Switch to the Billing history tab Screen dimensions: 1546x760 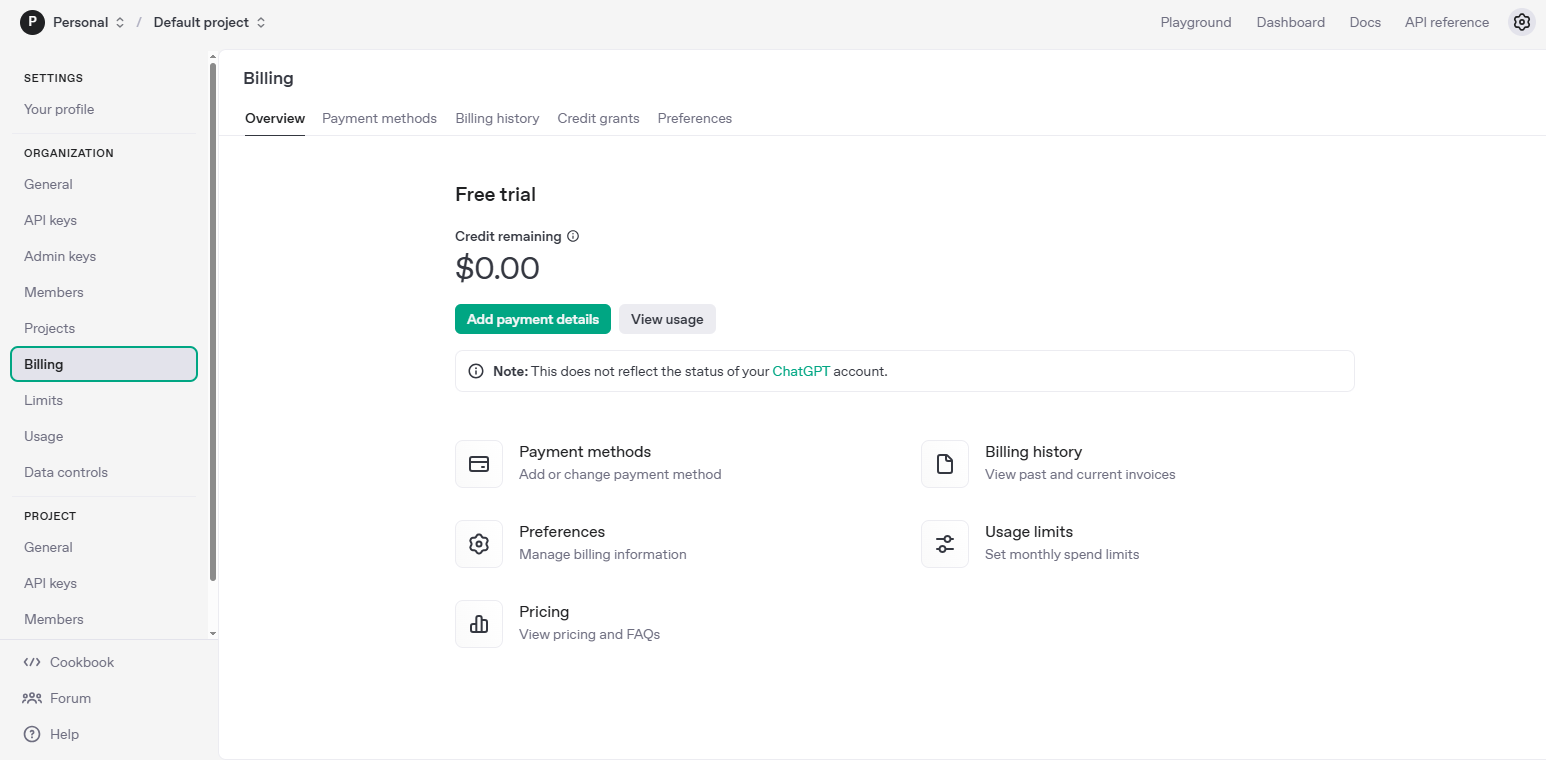click(x=497, y=118)
